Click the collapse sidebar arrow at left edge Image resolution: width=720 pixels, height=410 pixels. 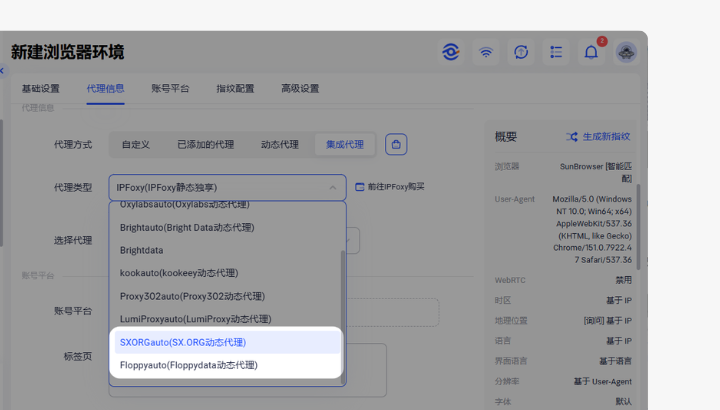pos(2,71)
